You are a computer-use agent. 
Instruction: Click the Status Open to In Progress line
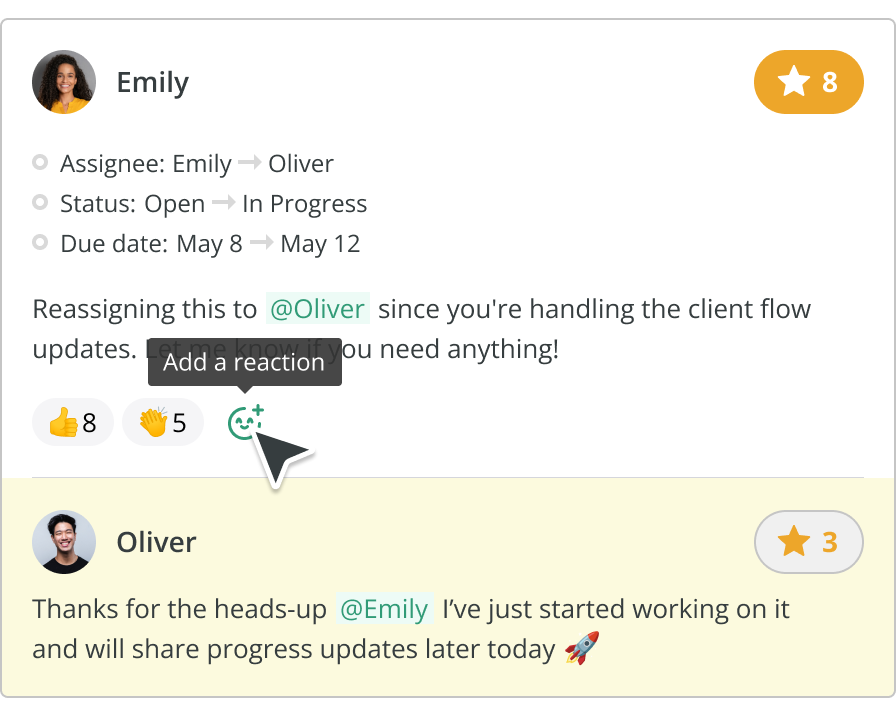tap(213, 204)
